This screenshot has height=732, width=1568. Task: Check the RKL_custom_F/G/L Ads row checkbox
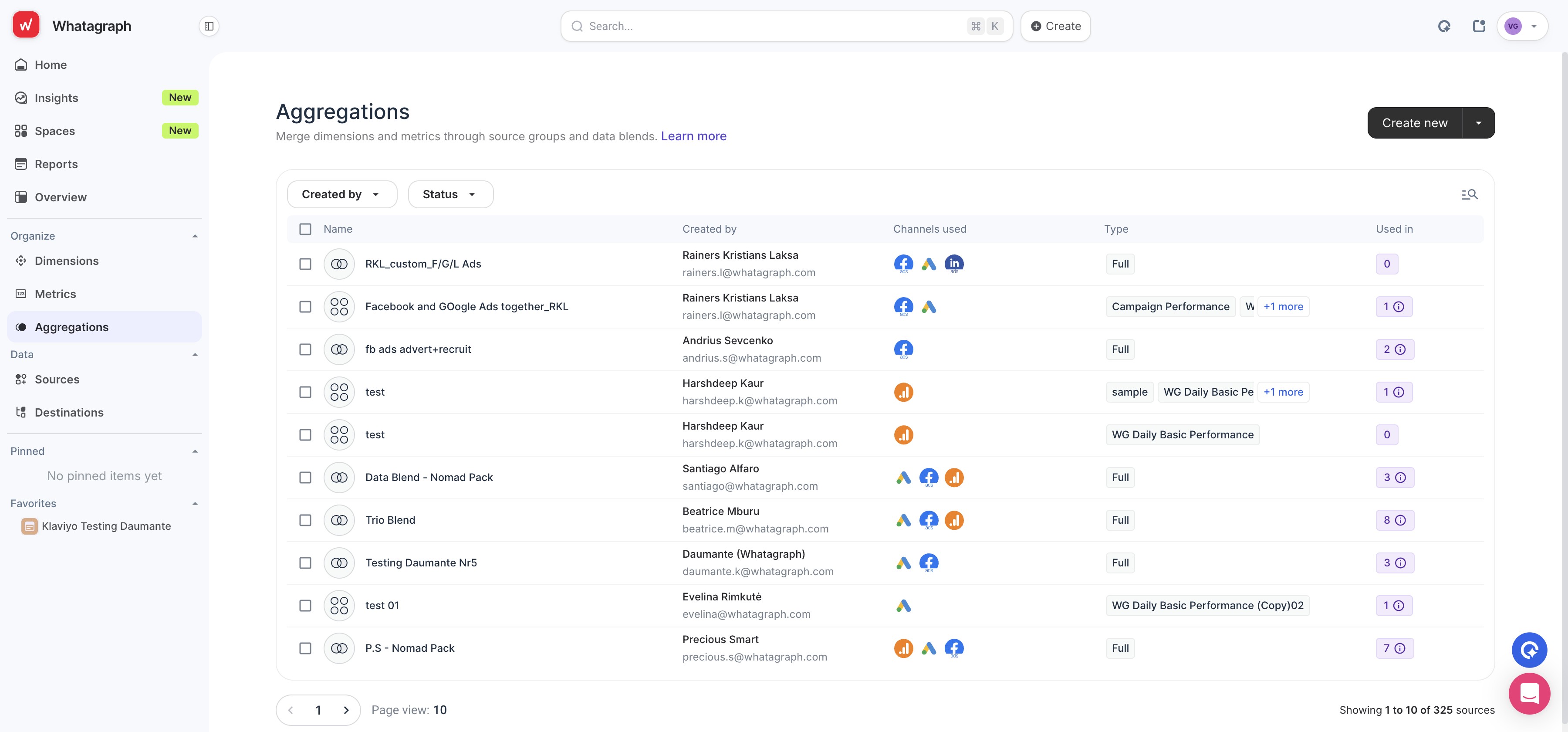[x=305, y=264]
